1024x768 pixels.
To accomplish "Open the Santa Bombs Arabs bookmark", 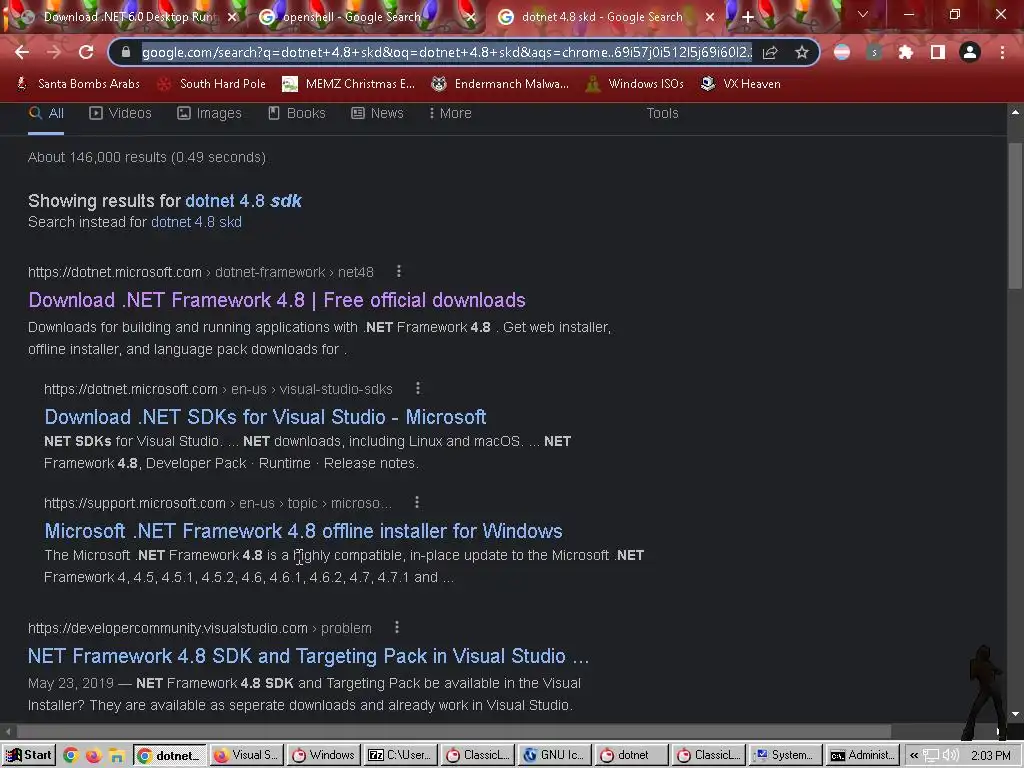I will pos(78,84).
